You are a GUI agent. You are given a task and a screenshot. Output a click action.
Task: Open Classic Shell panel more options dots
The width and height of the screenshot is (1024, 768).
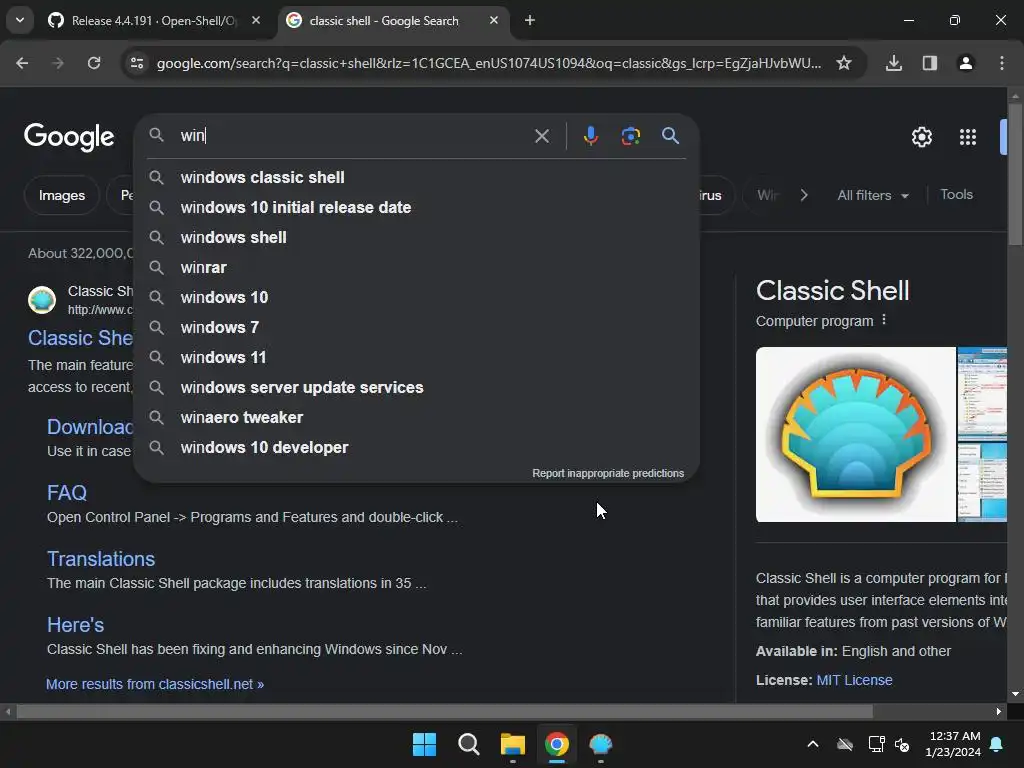884,320
